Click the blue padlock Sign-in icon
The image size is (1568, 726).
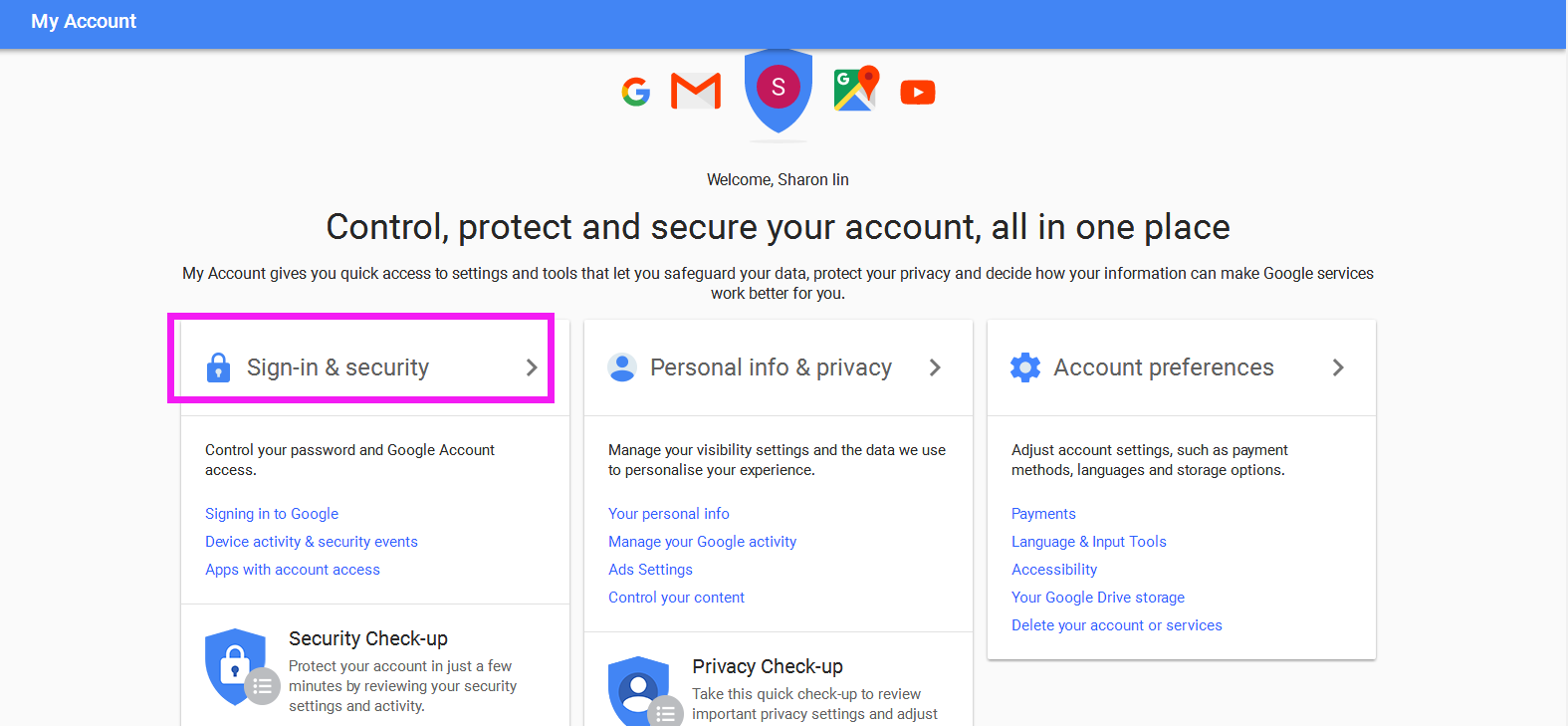(x=218, y=367)
